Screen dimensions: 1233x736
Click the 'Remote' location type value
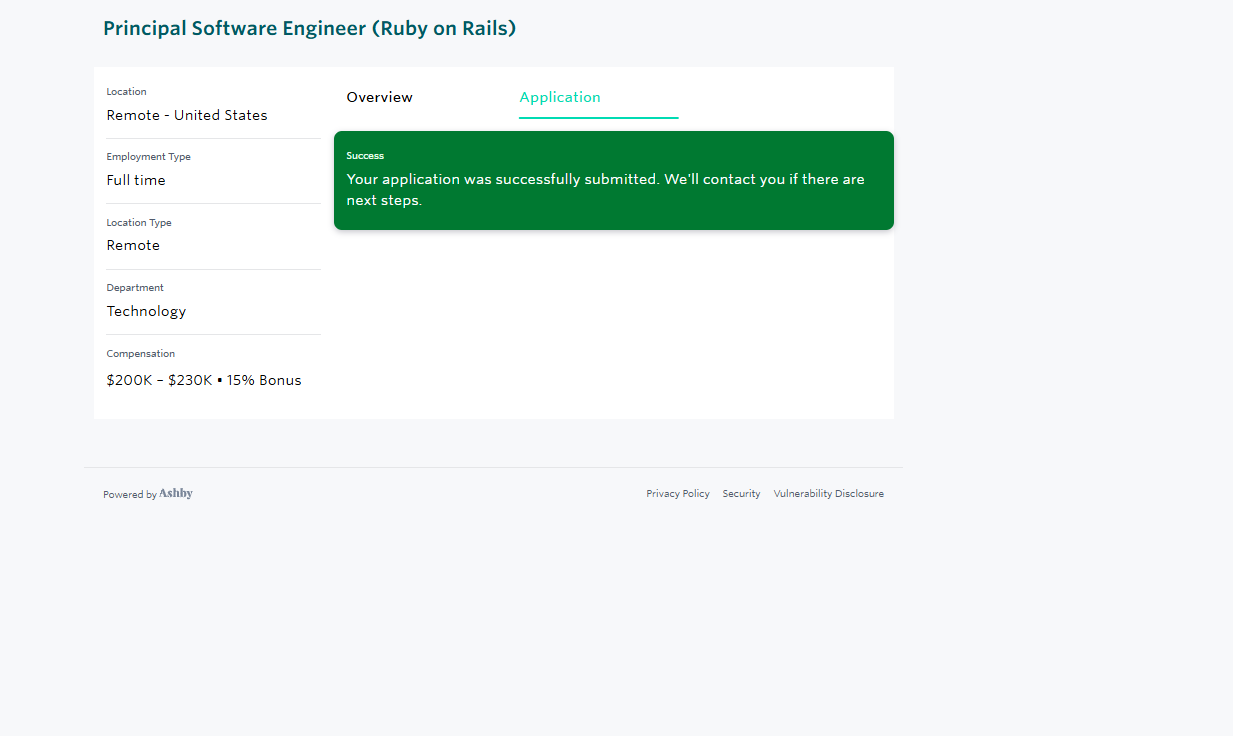click(133, 245)
